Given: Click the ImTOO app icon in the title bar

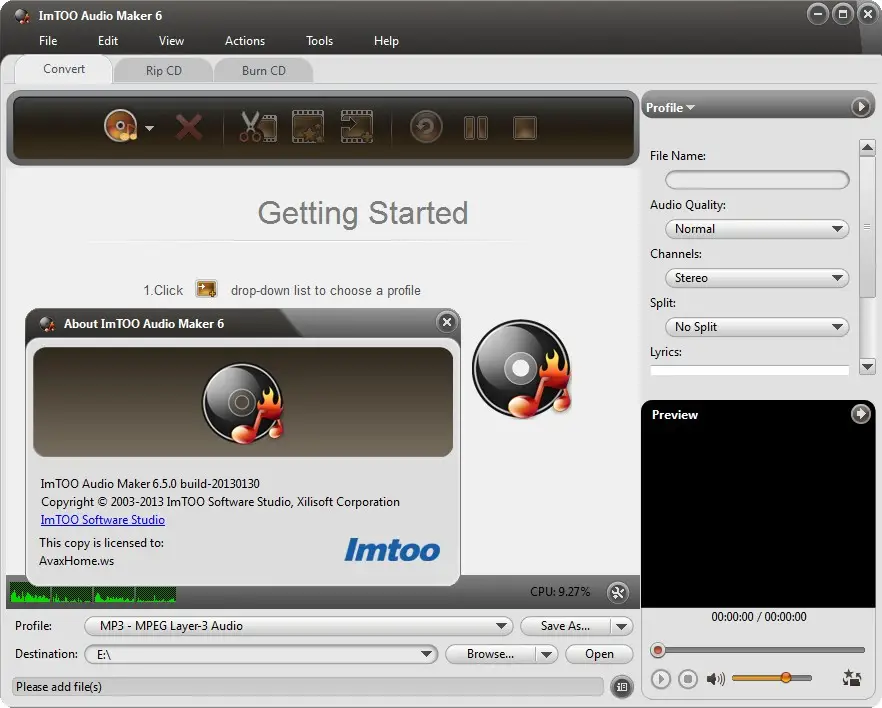Looking at the screenshot, I should click(22, 16).
